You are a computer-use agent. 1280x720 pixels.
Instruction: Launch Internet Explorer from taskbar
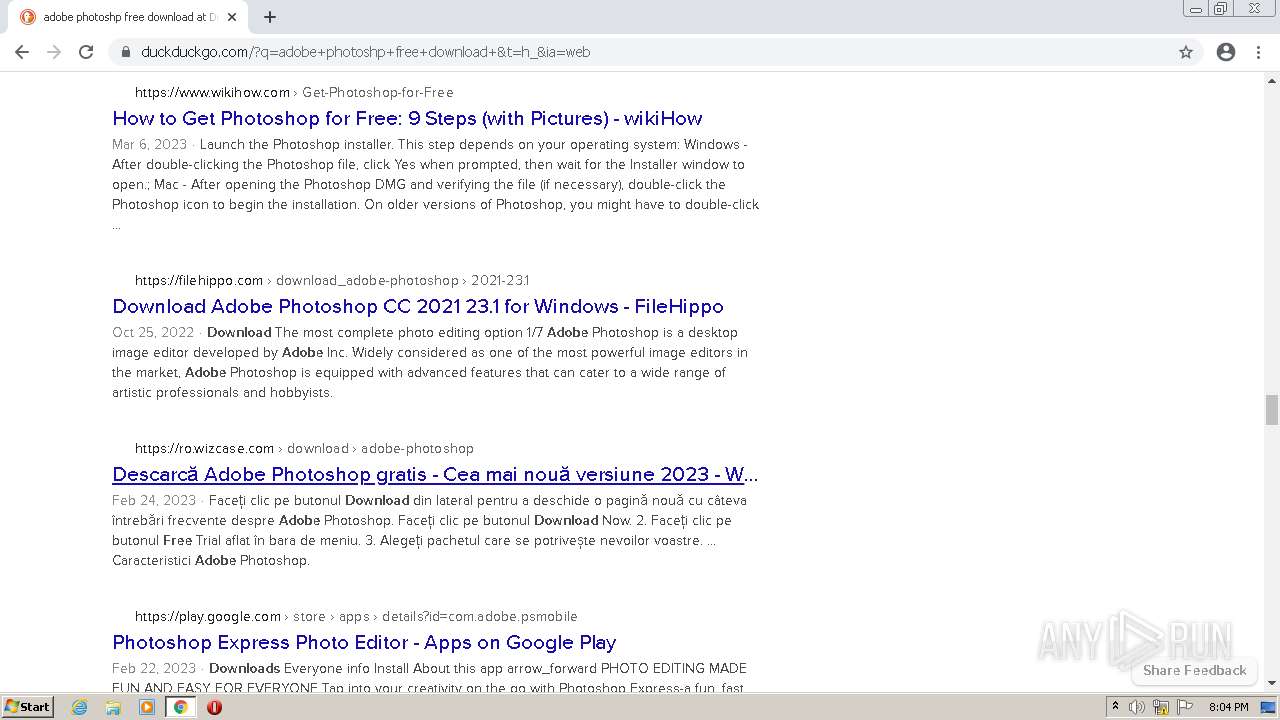pos(80,707)
